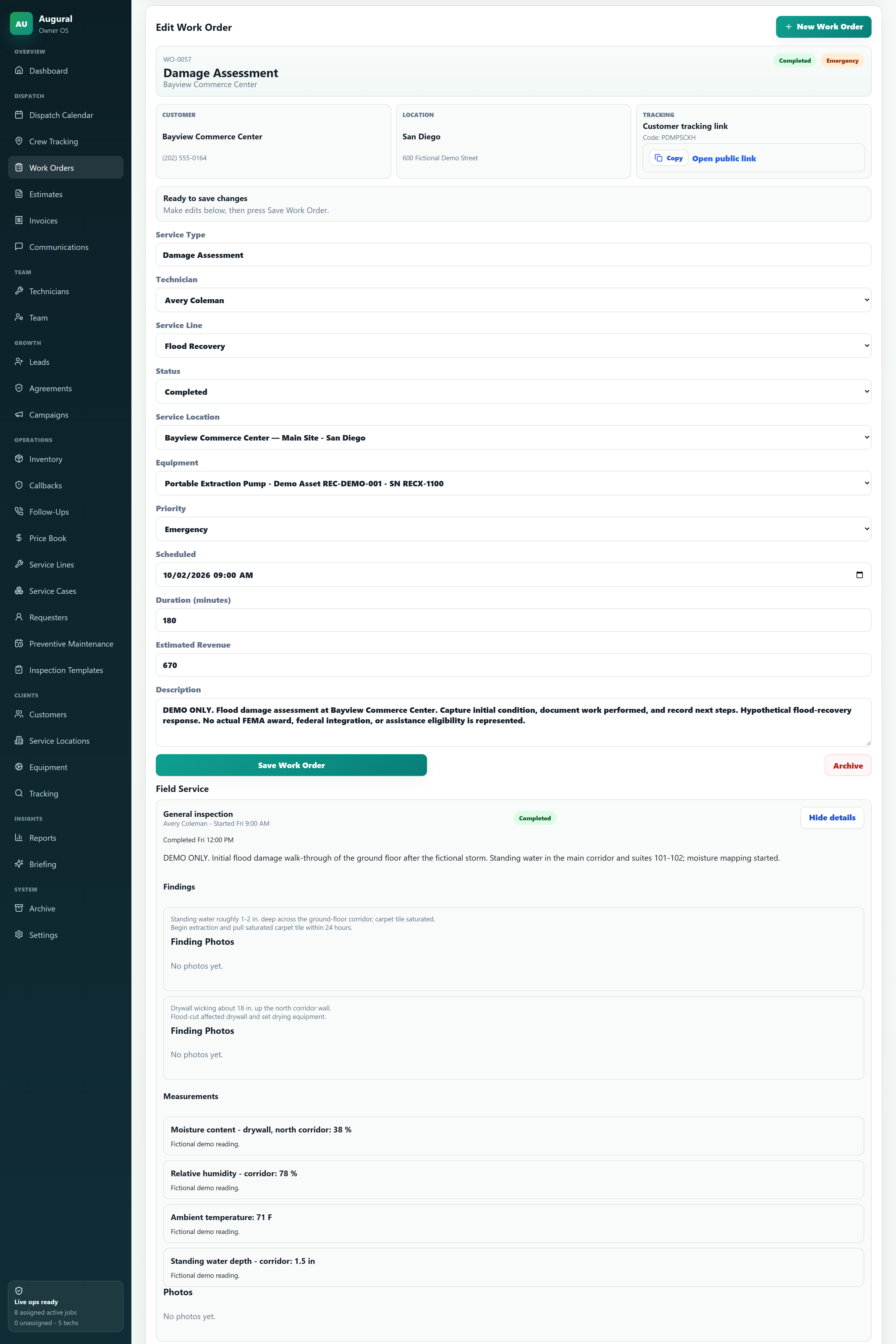This screenshot has height=1344, width=896.
Task: Click the Estimates document icon
Action: [19, 194]
